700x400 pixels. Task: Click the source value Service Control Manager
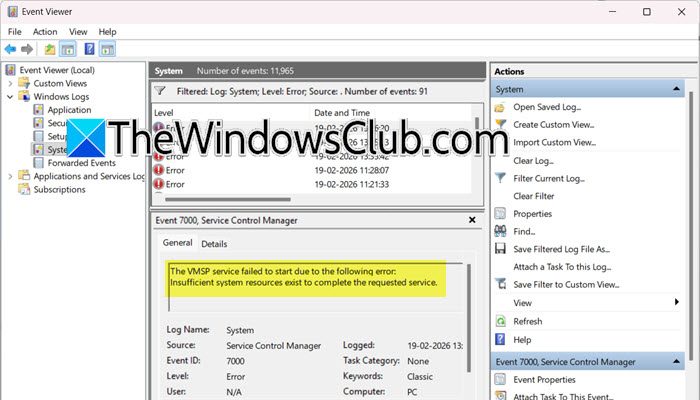[274, 346]
